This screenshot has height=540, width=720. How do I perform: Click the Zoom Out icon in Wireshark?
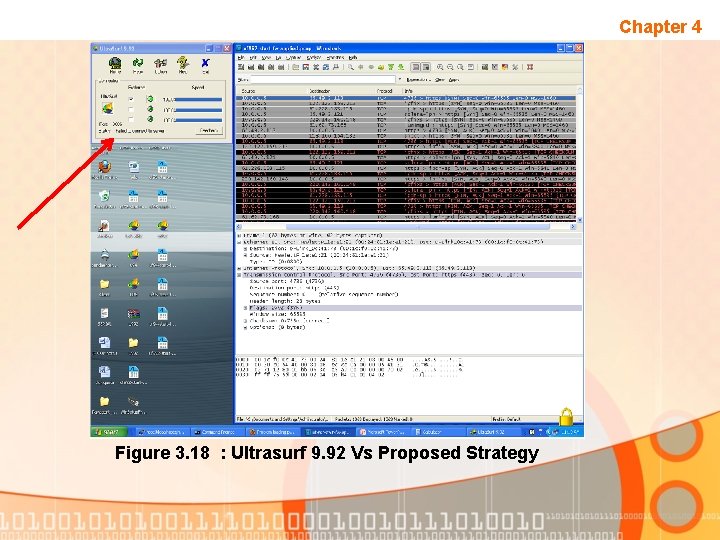point(450,67)
